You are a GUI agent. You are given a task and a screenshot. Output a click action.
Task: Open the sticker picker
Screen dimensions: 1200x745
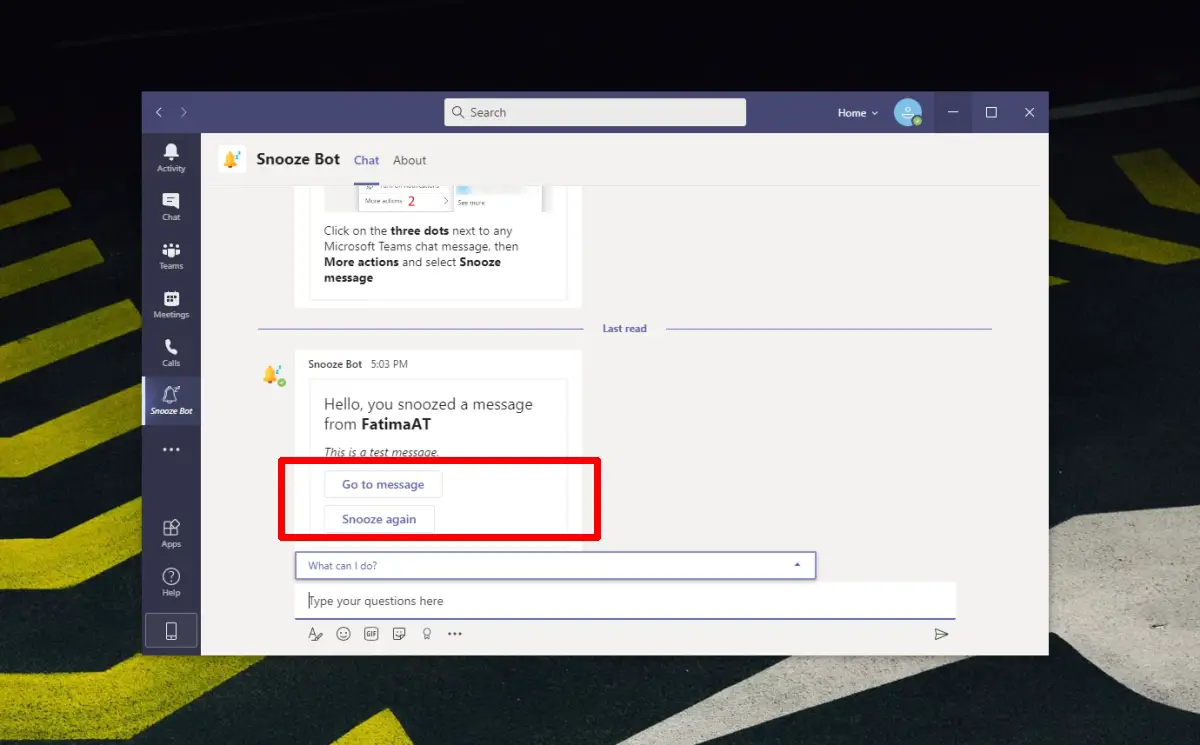pyautogui.click(x=399, y=634)
